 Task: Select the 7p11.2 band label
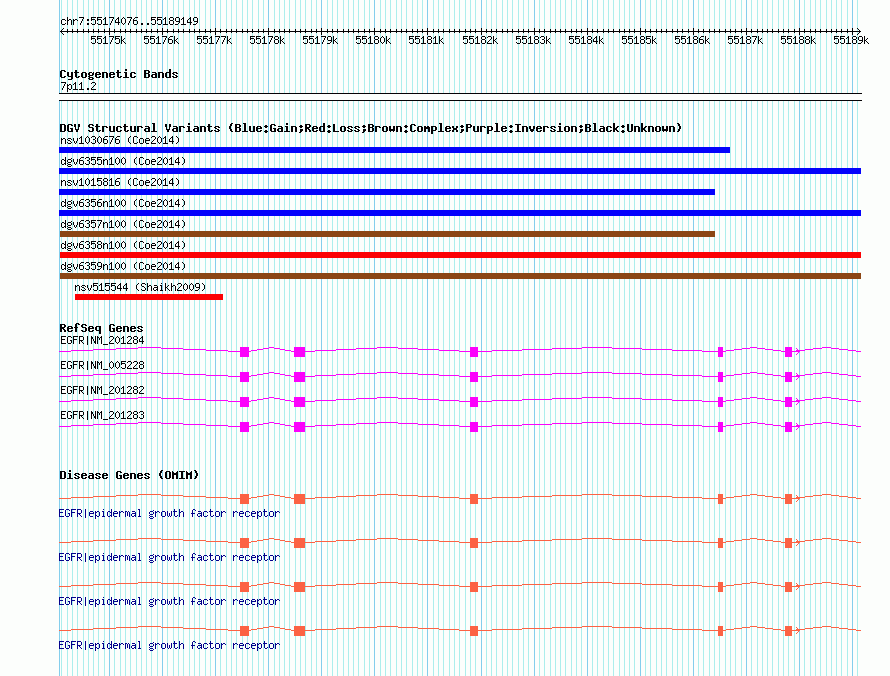78,87
